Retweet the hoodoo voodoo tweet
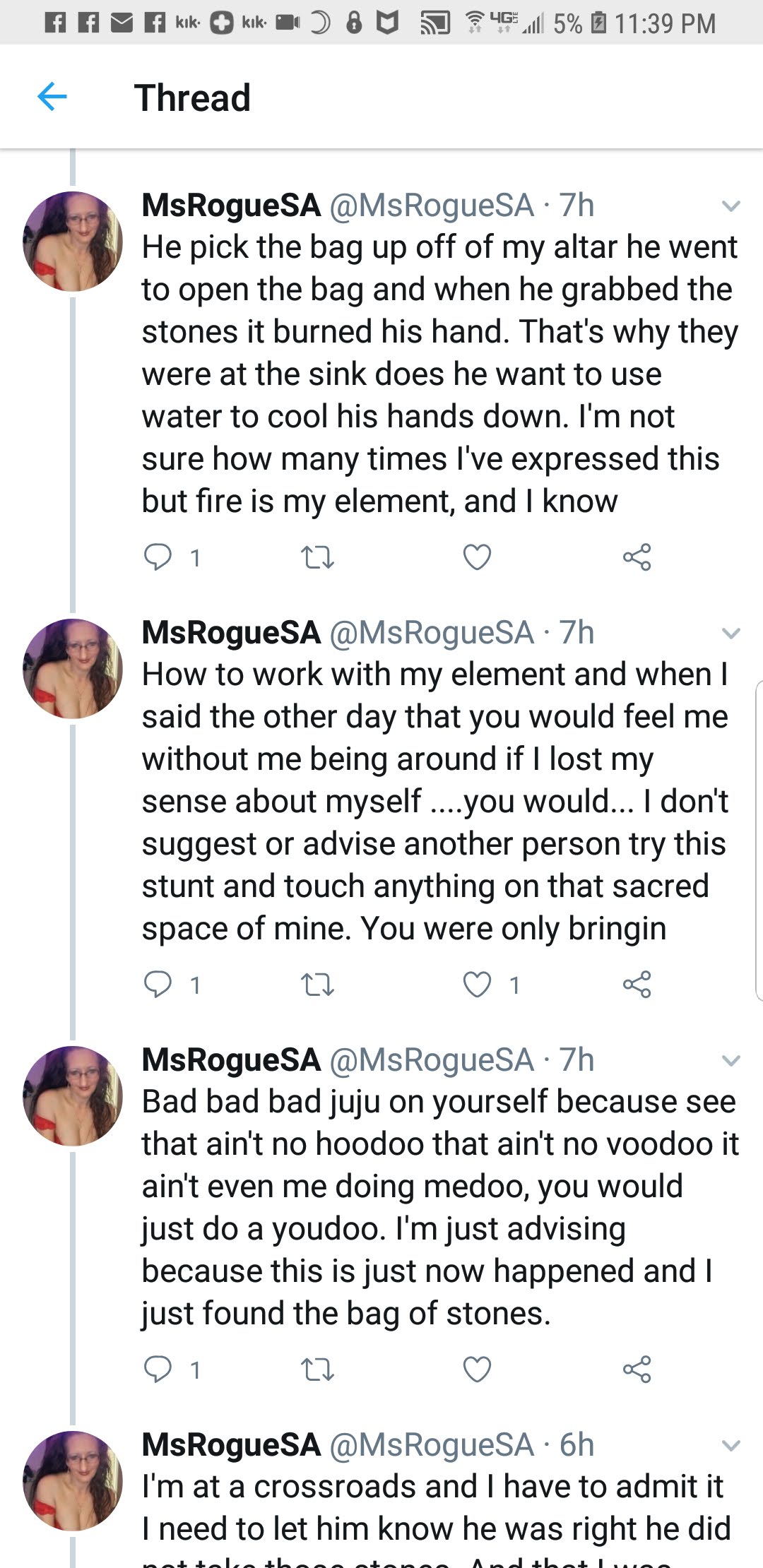The width and height of the screenshot is (763, 1568). (317, 1370)
